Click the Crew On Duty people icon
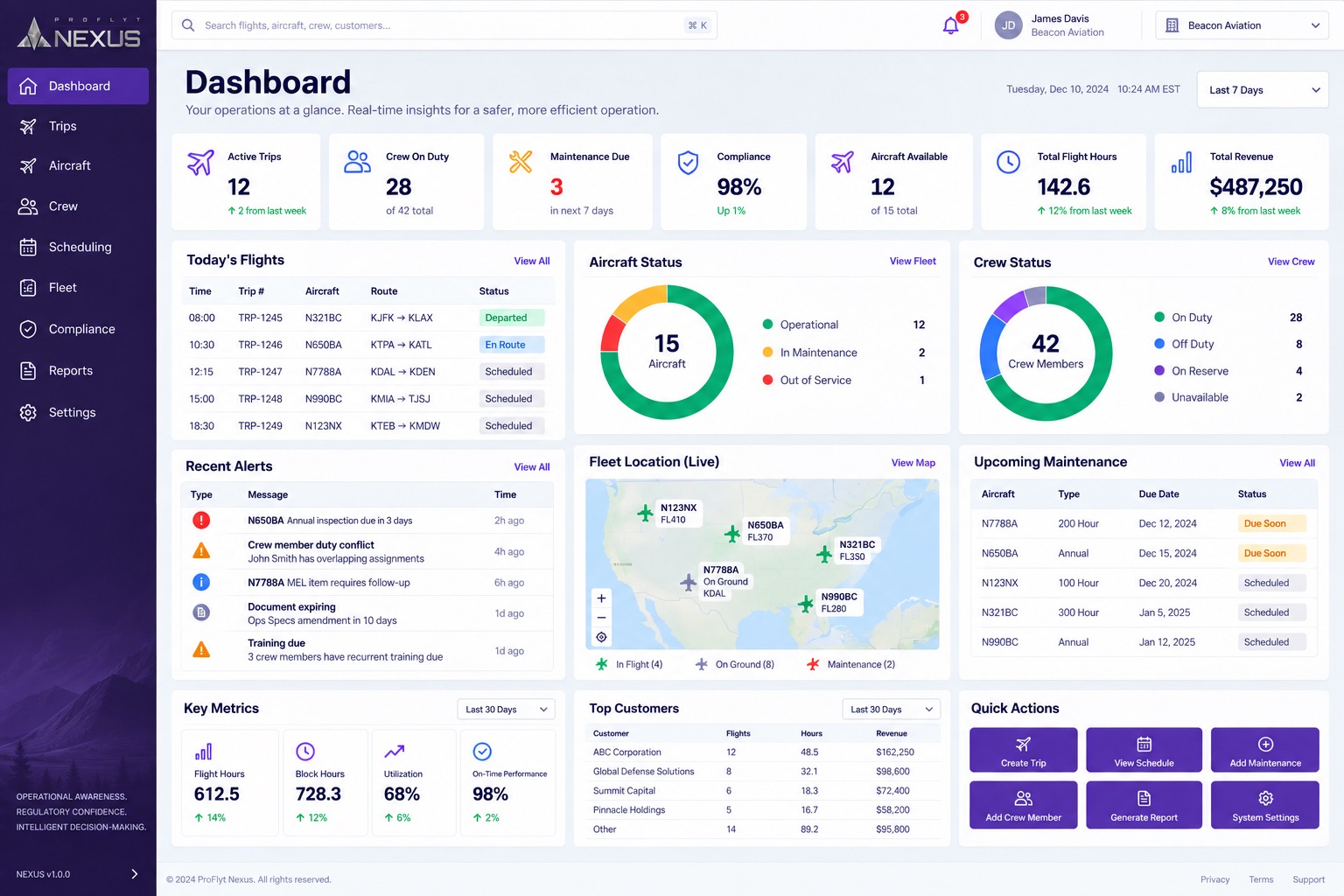The width and height of the screenshot is (1344, 896). 357,162
